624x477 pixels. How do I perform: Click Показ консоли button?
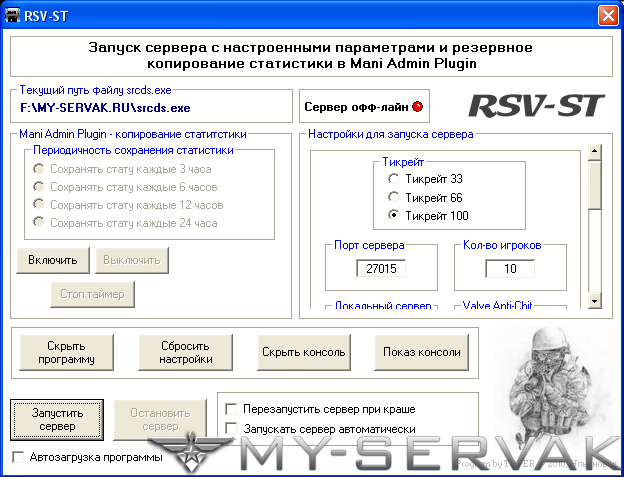421,352
